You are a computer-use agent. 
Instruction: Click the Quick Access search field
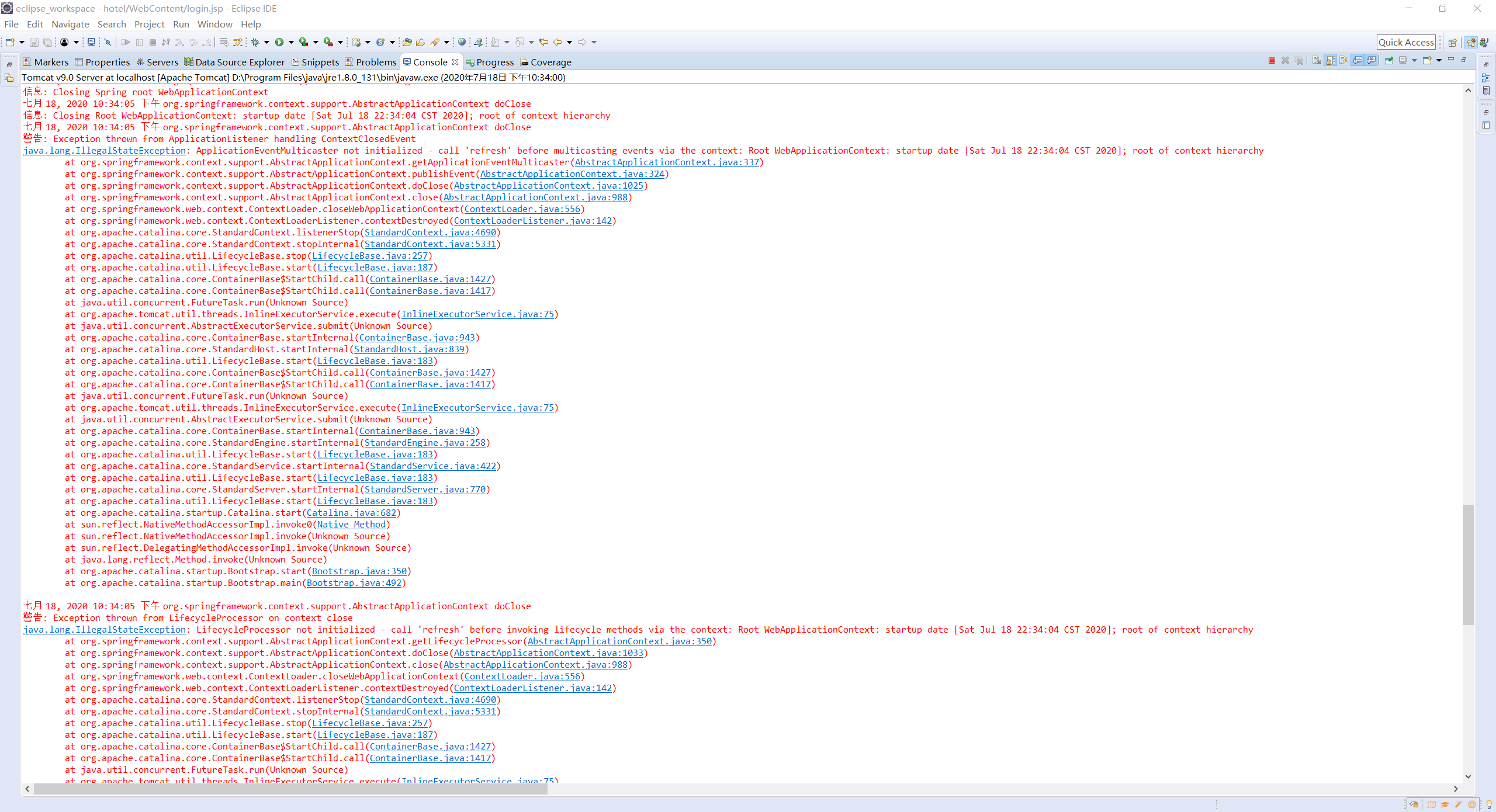(1405, 42)
